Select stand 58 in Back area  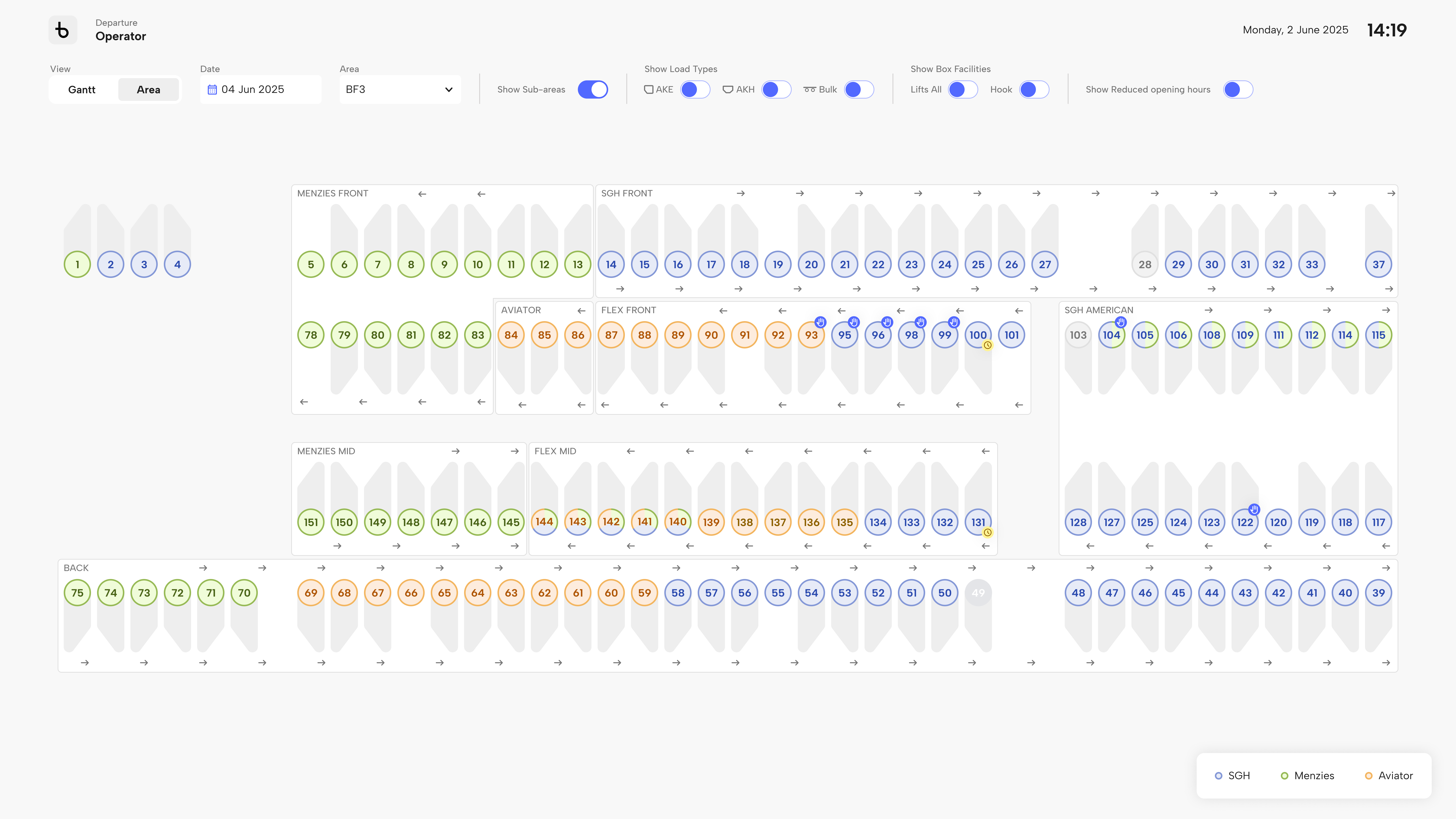pos(678,593)
